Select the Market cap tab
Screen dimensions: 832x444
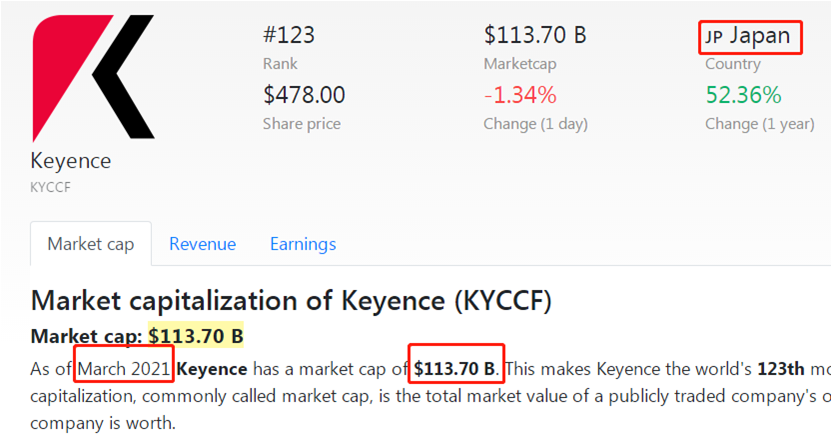coord(91,244)
